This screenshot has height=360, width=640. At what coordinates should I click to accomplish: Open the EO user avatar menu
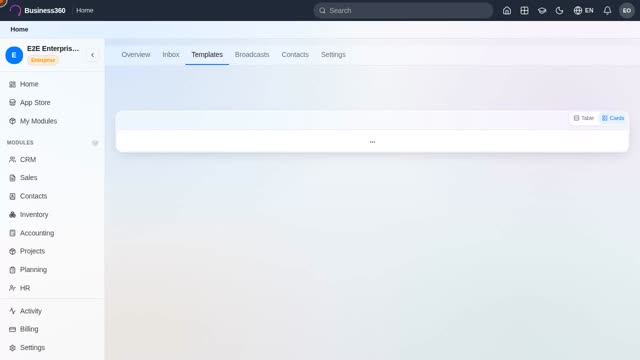pos(627,11)
